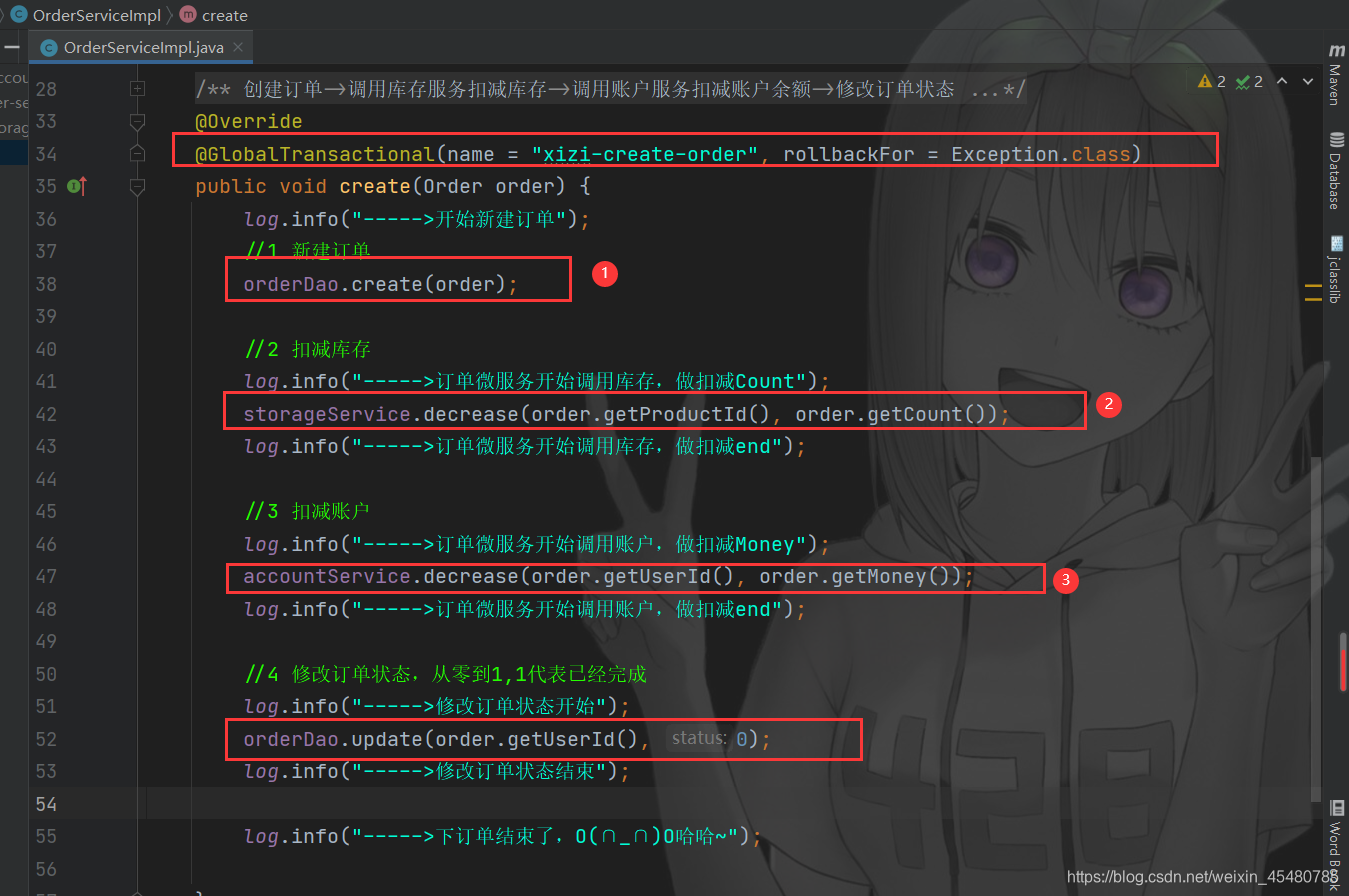1349x896 pixels.
Task: Click line number 54 in gutter
Action: [x=46, y=804]
